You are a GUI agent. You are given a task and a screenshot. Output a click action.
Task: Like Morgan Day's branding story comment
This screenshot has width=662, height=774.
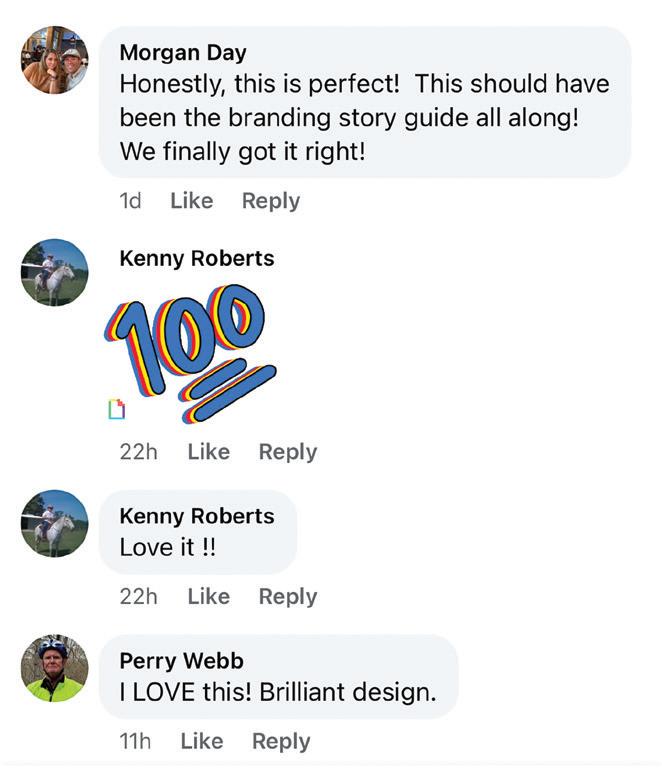(x=191, y=201)
